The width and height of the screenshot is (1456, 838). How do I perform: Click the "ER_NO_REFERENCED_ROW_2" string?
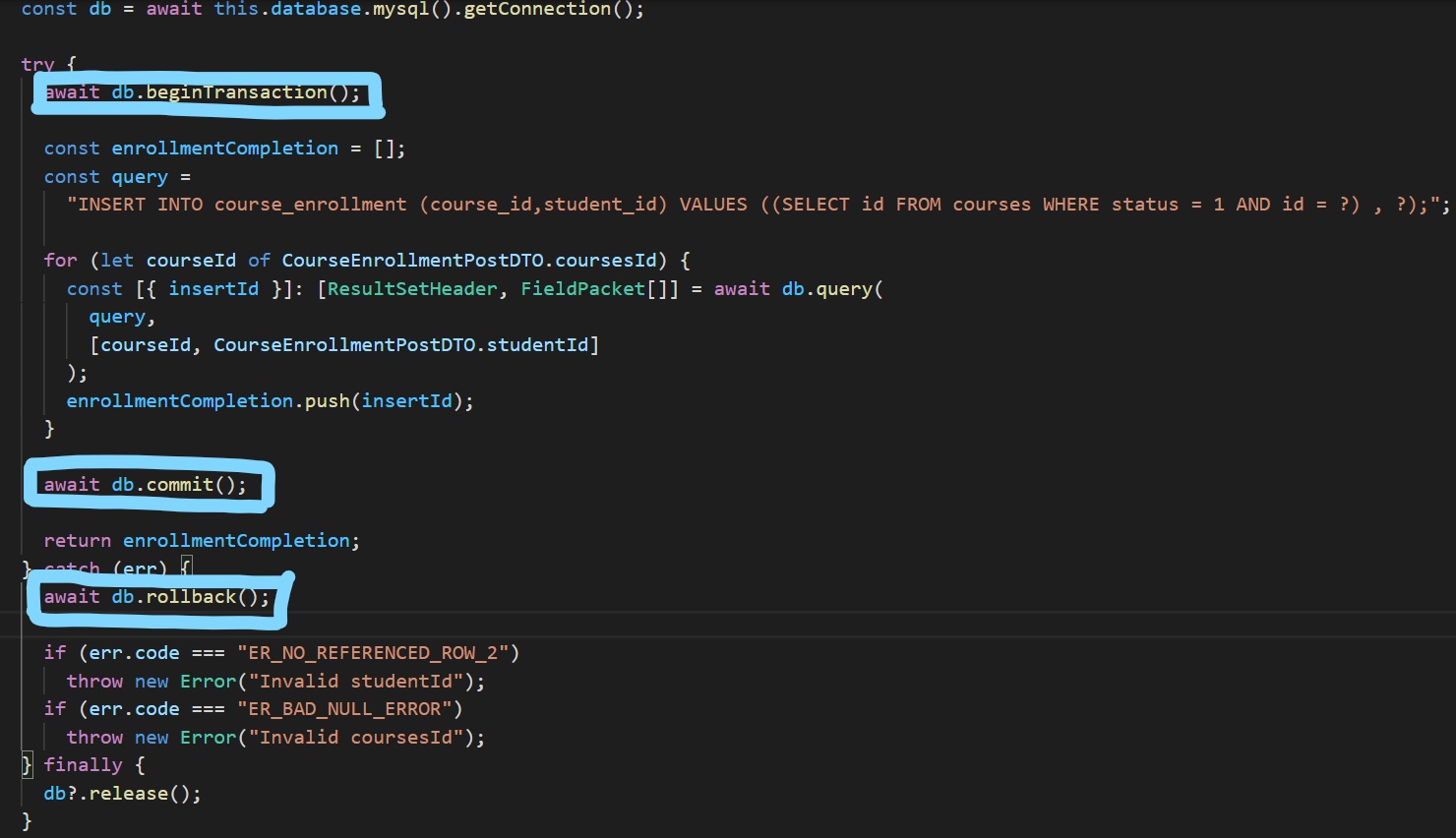[373, 653]
